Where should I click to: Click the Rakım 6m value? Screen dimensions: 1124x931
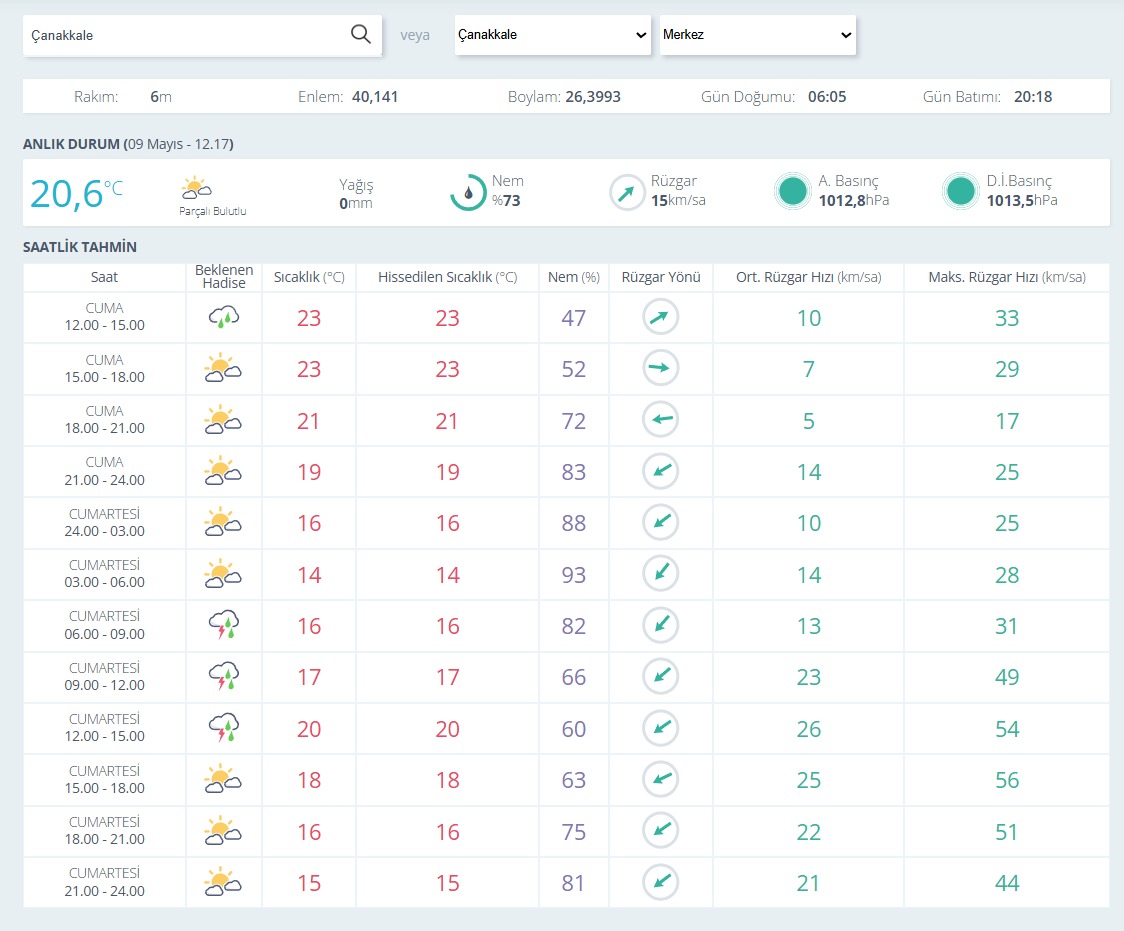(161, 97)
